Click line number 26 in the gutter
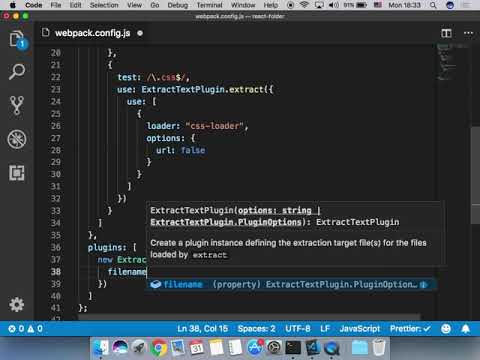The width and height of the screenshot is (480, 360). [x=55, y=126]
